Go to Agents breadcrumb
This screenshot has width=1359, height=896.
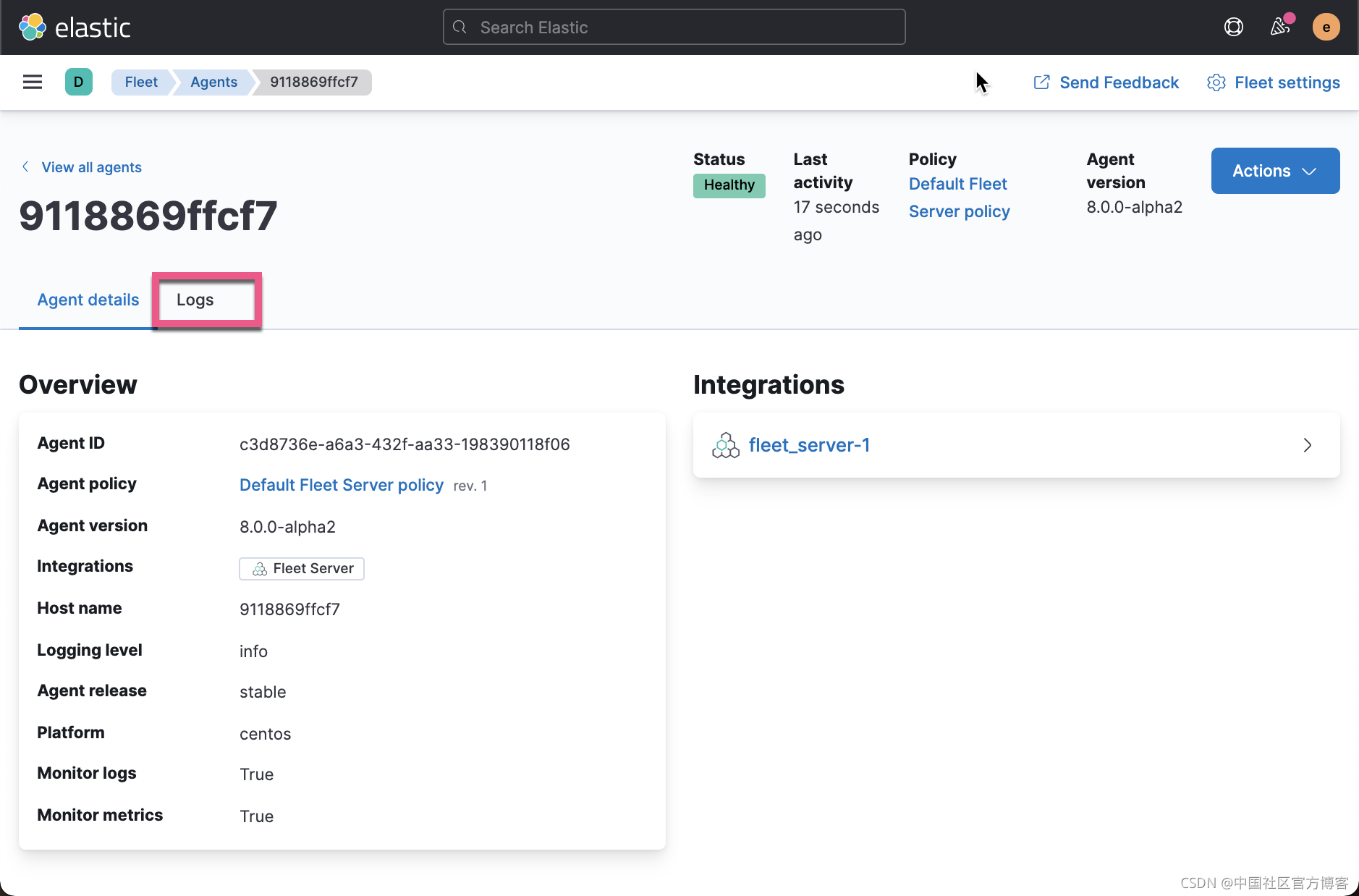[213, 82]
